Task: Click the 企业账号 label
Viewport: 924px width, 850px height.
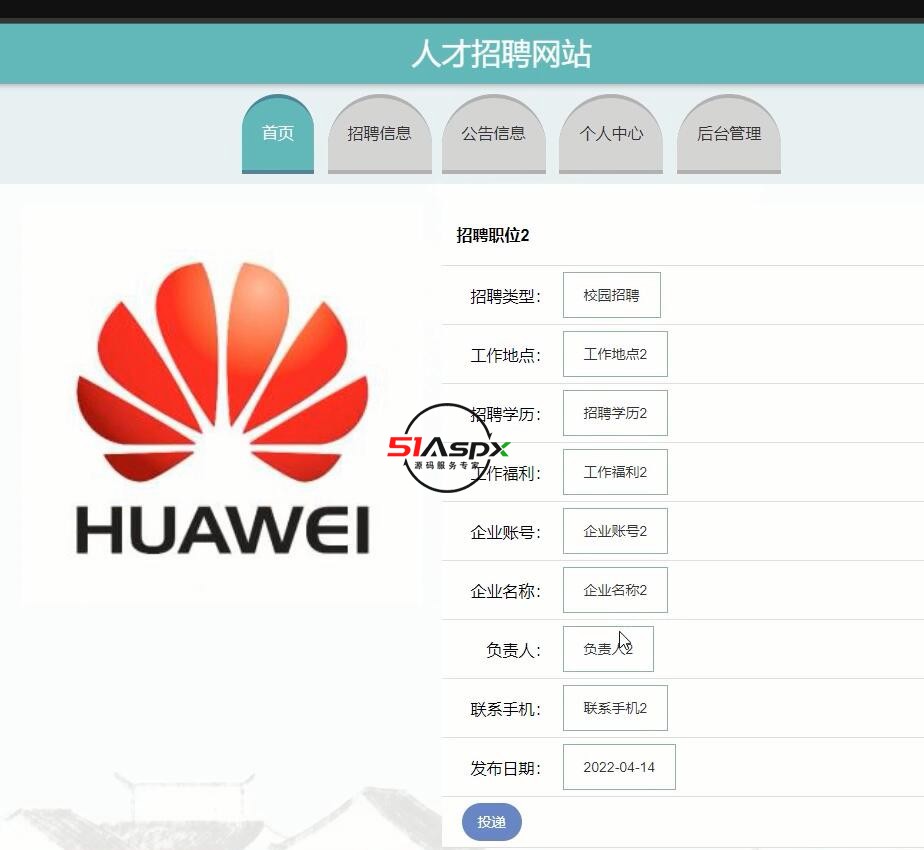Action: coord(505,532)
